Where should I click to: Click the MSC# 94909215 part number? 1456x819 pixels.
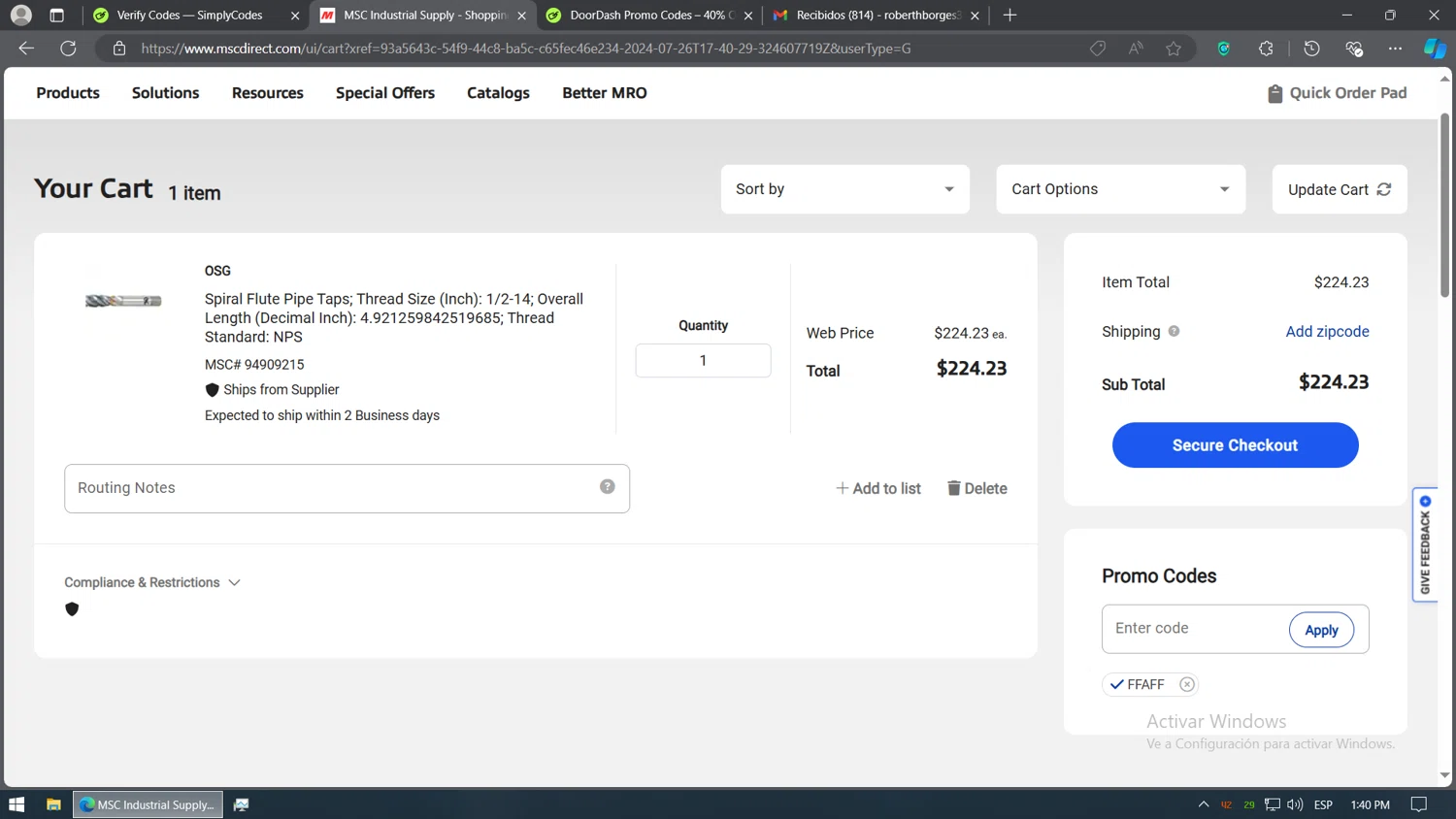click(254, 365)
